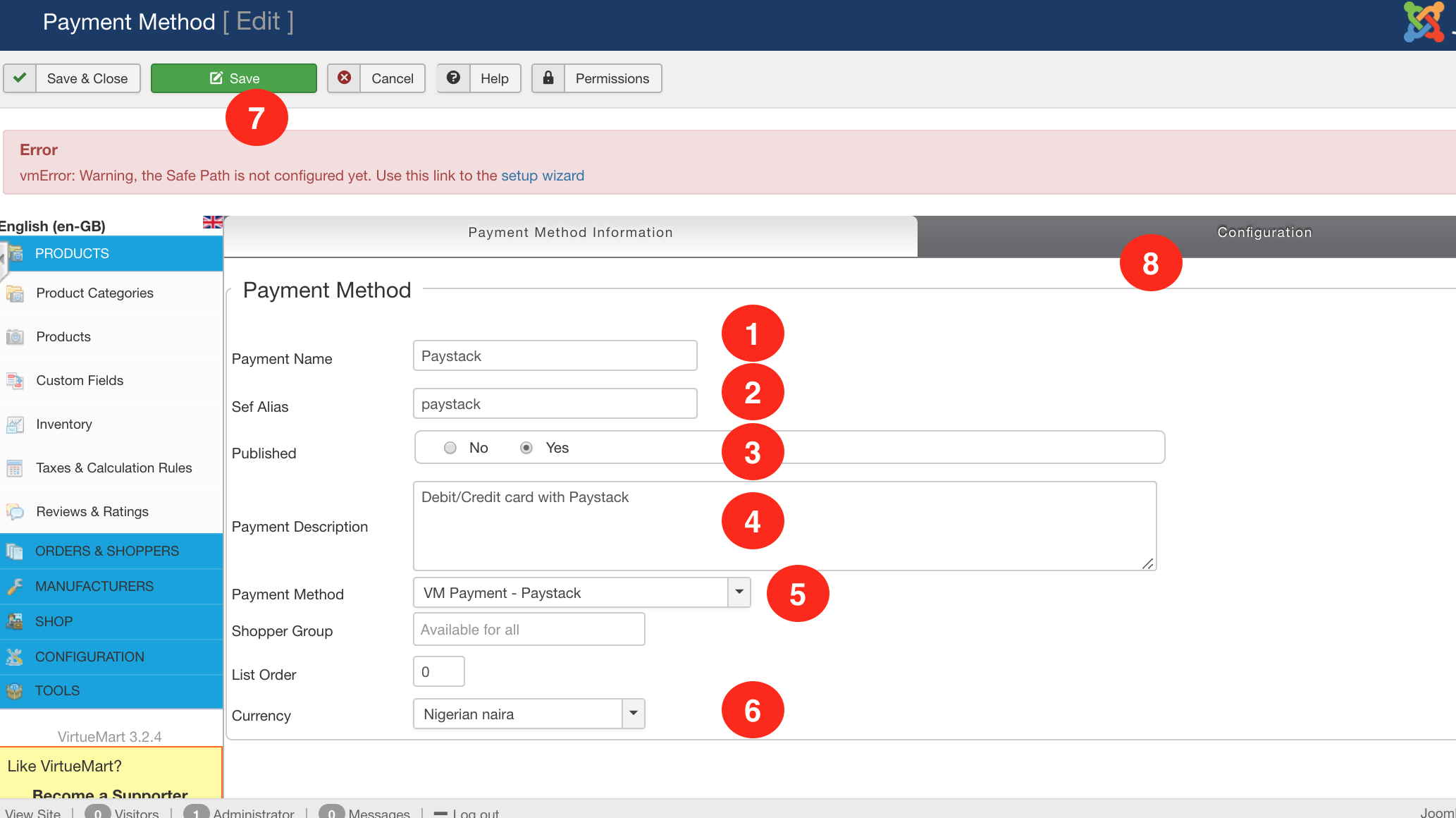Viewport: 1456px width, 818px height.
Task: Click the Shop section icon
Action: click(x=15, y=621)
